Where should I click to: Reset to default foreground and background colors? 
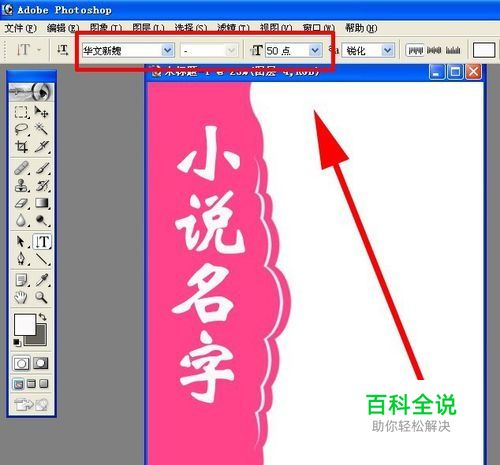coord(17,342)
